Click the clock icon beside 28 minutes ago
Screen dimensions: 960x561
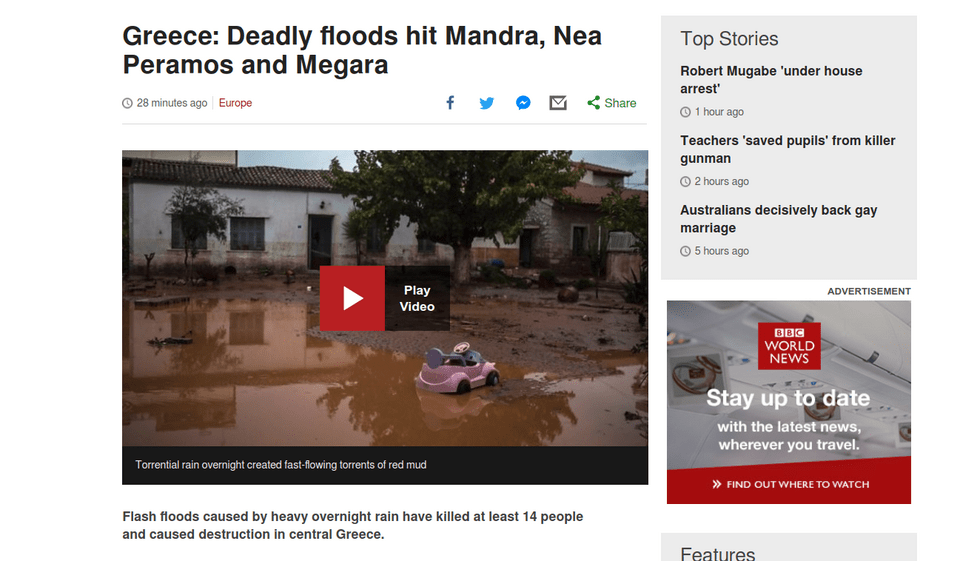tap(127, 103)
